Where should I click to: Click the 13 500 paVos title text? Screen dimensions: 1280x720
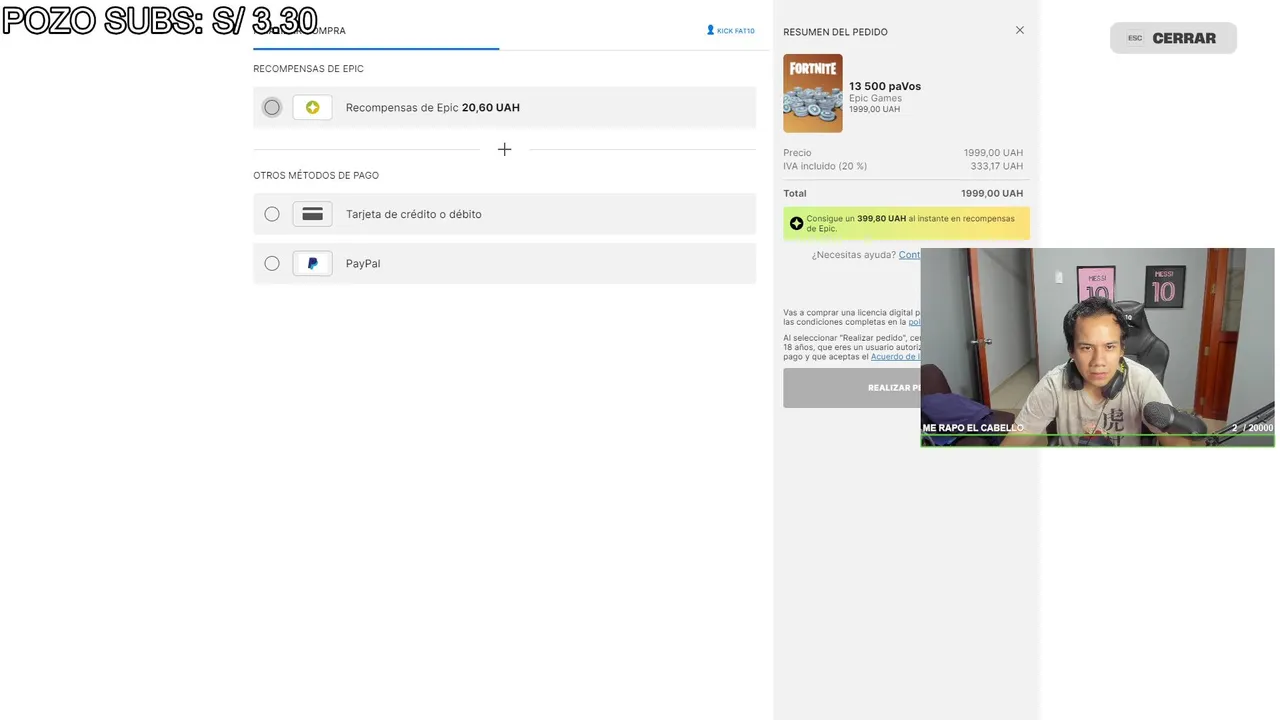pyautogui.click(x=885, y=86)
